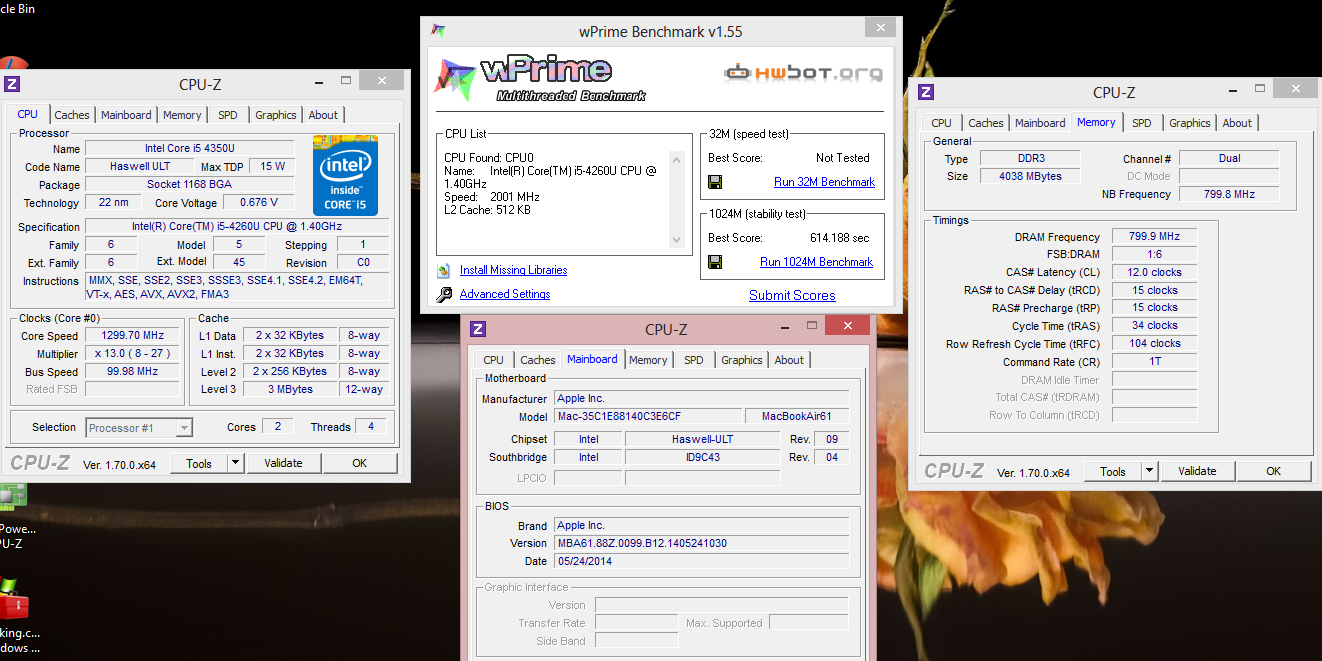This screenshot has width=1322, height=661.
Task: Click Run 32M Benchmark link
Action: [x=824, y=182]
